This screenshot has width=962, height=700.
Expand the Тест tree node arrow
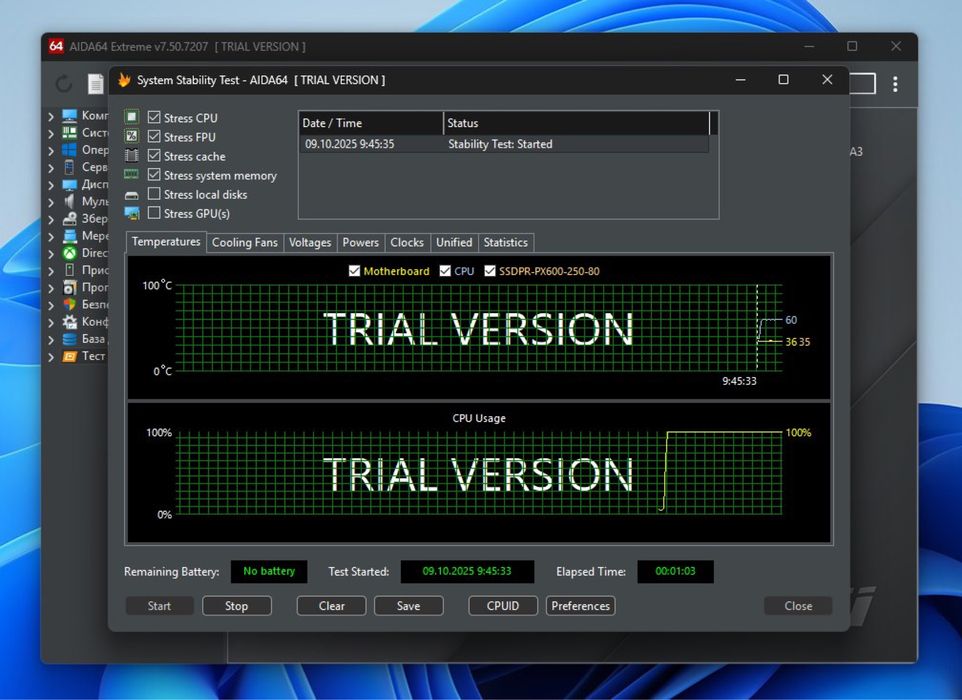point(51,356)
